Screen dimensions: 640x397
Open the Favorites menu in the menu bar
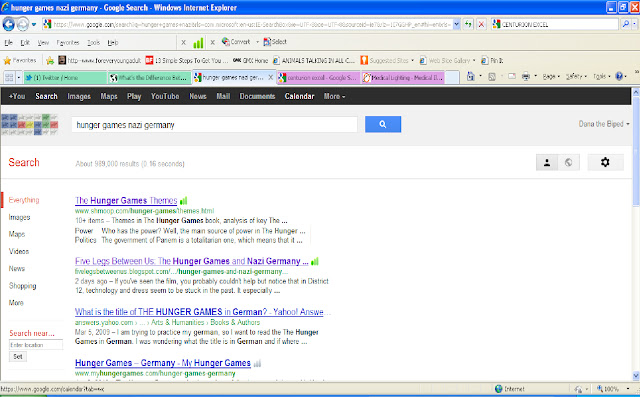coord(68,42)
